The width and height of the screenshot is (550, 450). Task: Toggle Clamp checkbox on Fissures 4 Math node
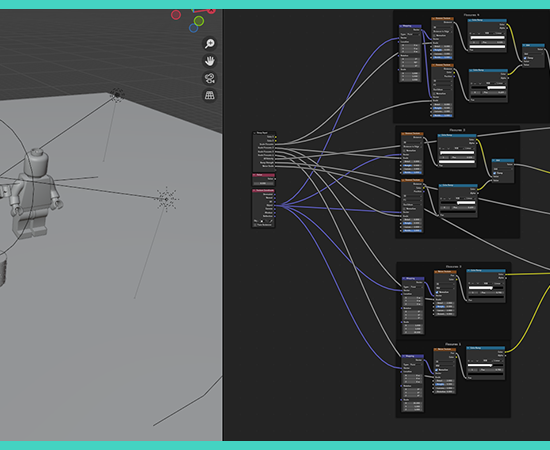point(525,58)
